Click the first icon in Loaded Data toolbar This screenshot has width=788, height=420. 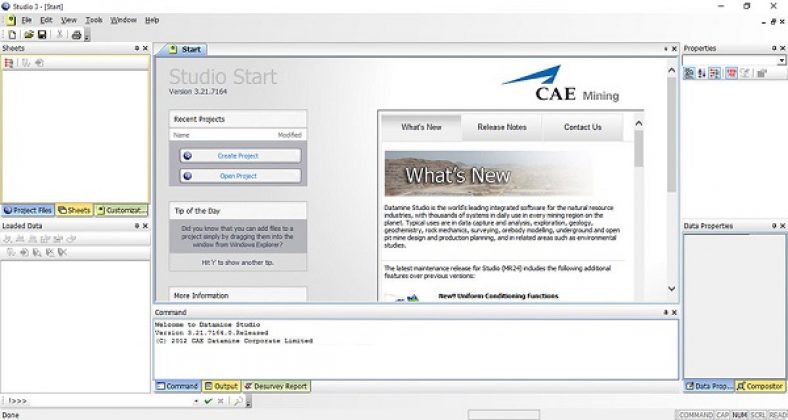pos(8,239)
